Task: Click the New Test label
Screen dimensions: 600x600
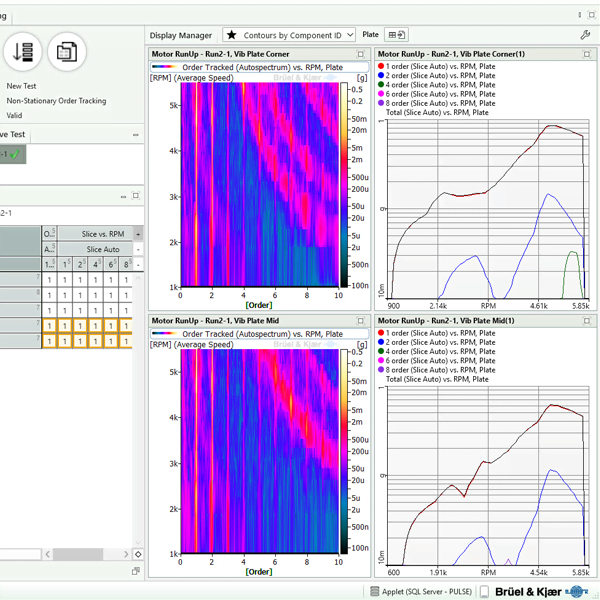Action: (21, 86)
